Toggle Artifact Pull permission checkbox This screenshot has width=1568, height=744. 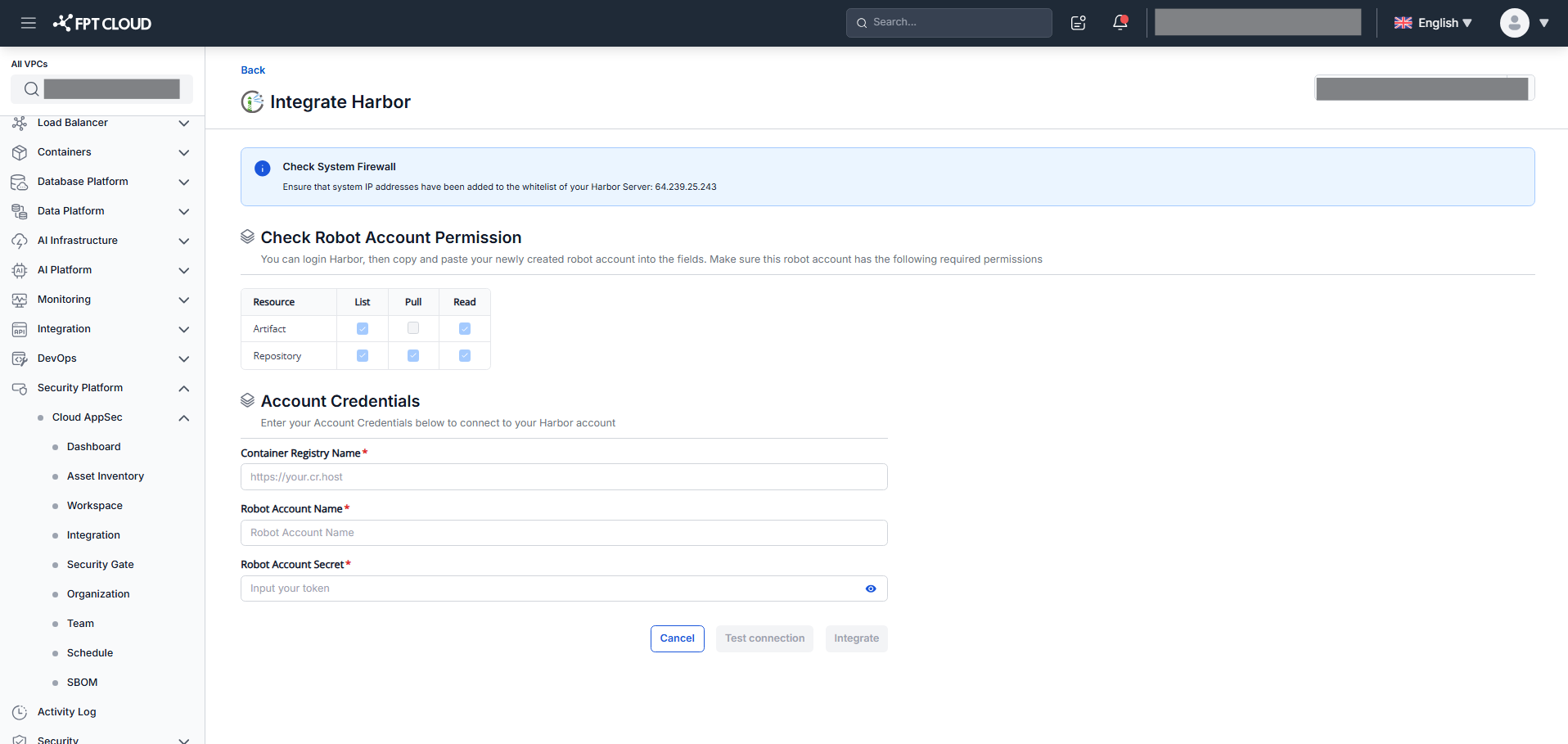[413, 328]
